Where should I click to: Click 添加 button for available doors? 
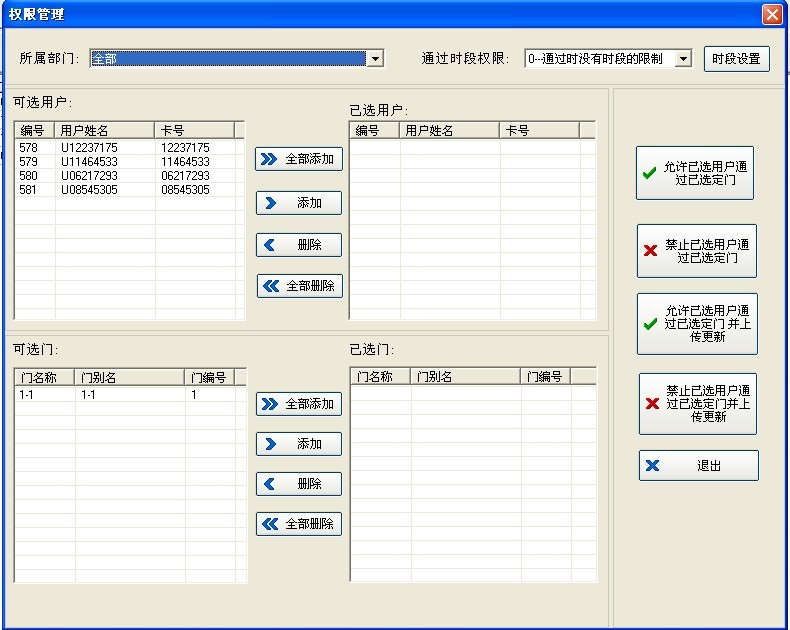click(x=299, y=444)
